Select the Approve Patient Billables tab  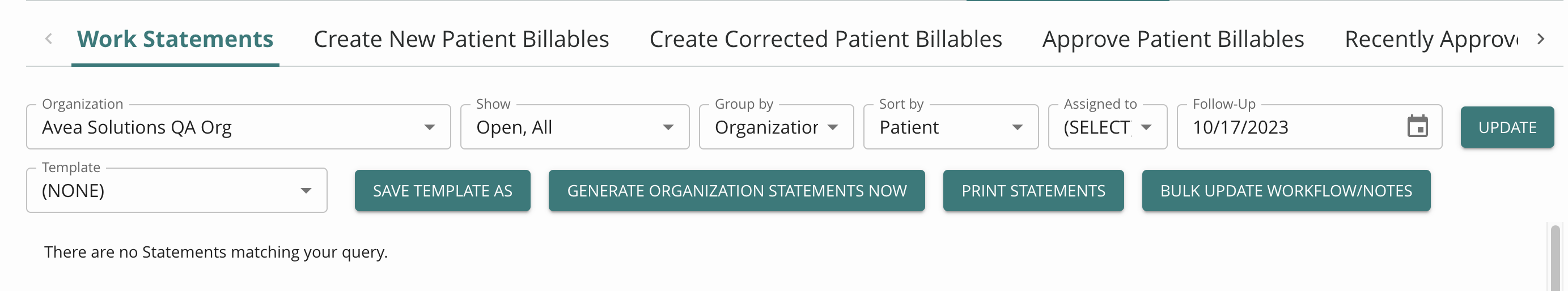[1172, 40]
